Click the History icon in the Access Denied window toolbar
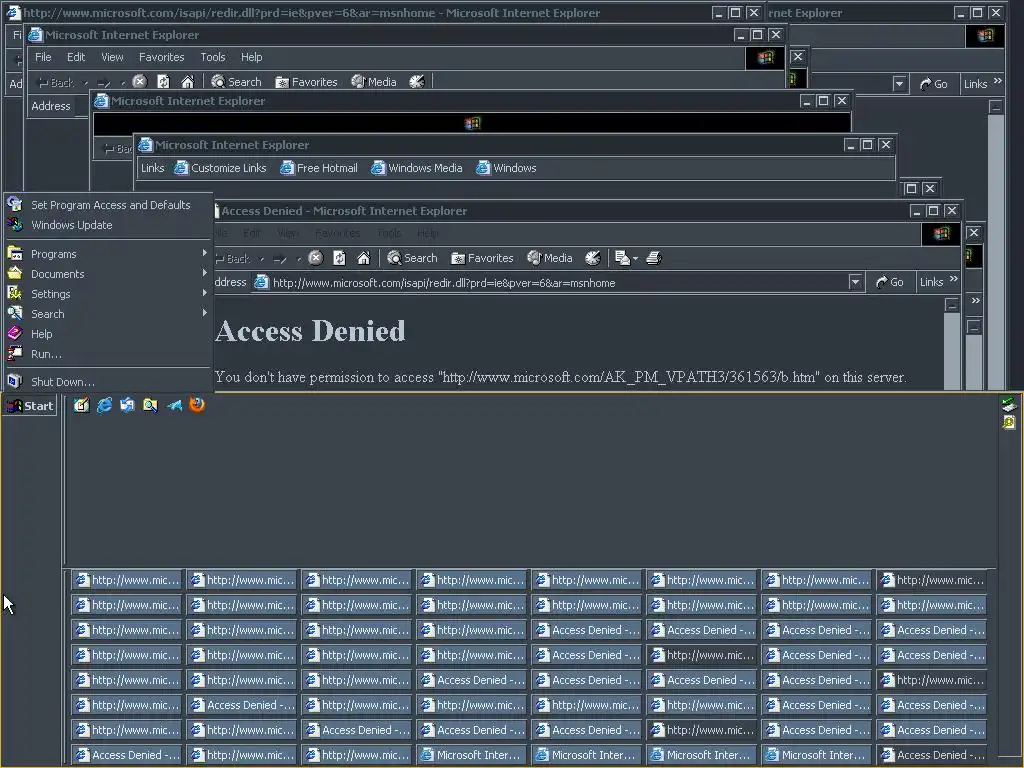Viewport: 1024px width, 768px height. (x=592, y=258)
